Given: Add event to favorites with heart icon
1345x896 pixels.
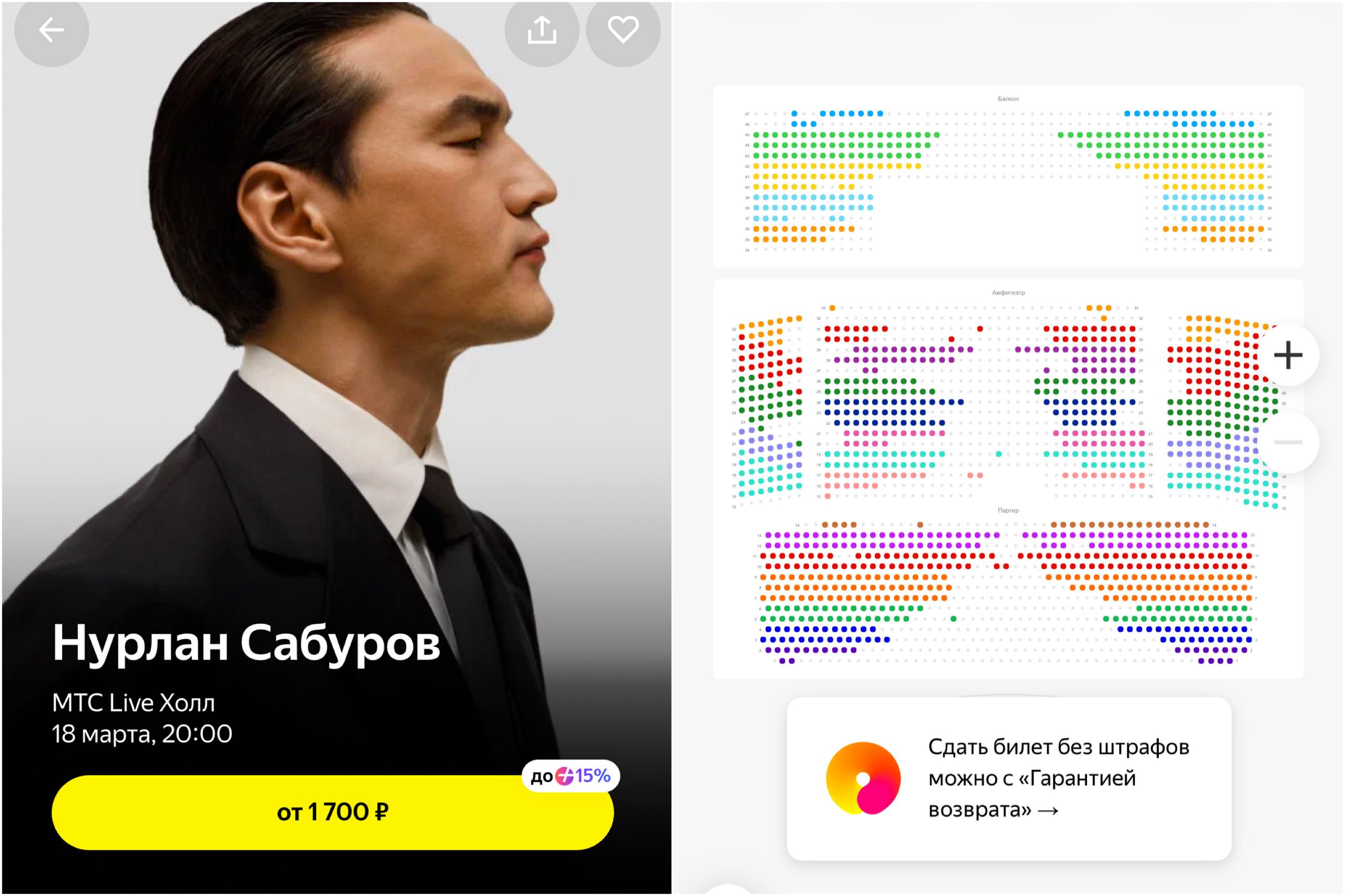Looking at the screenshot, I should pyautogui.click(x=623, y=30).
